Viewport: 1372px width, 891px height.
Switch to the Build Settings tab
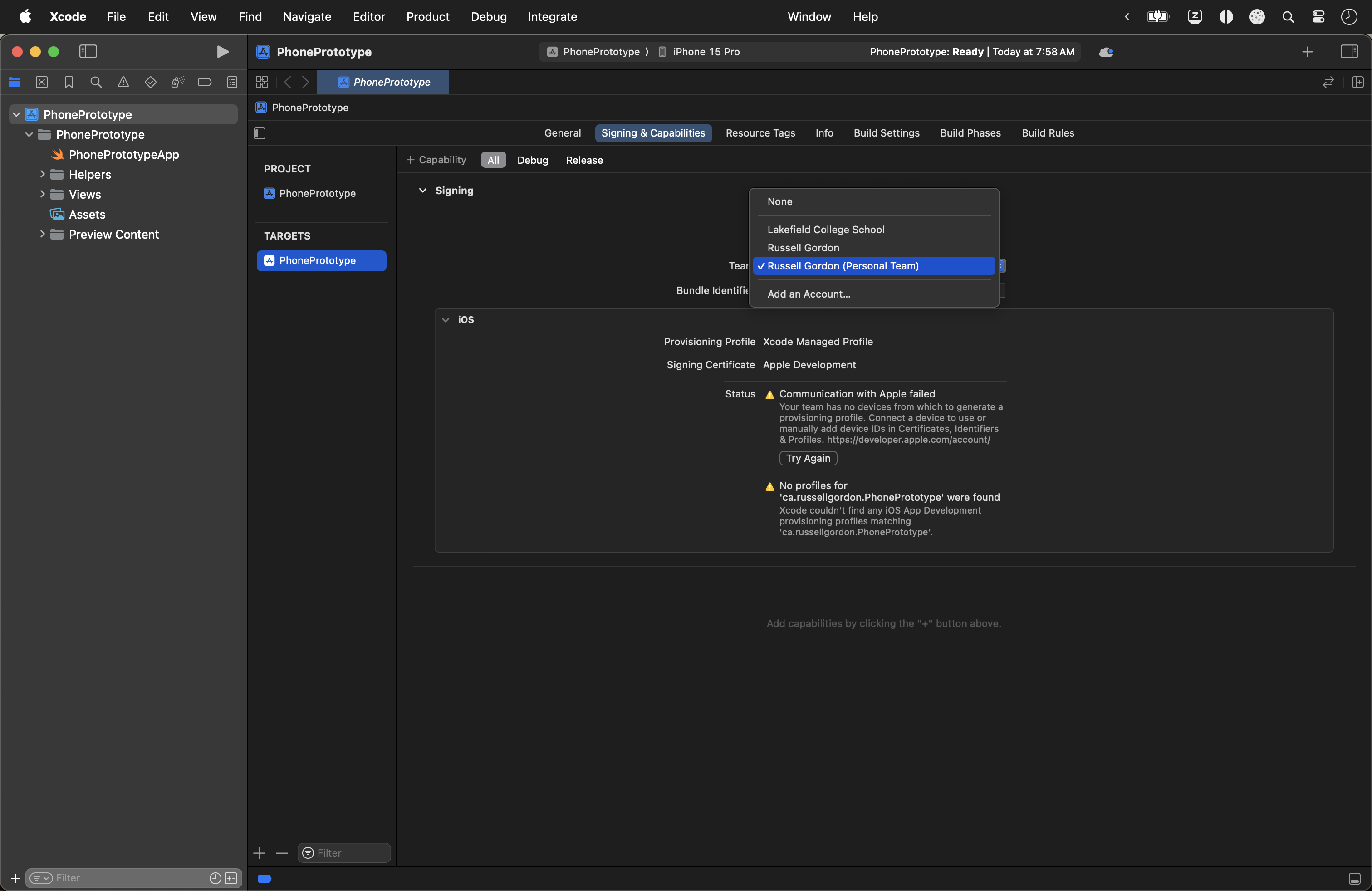886,133
